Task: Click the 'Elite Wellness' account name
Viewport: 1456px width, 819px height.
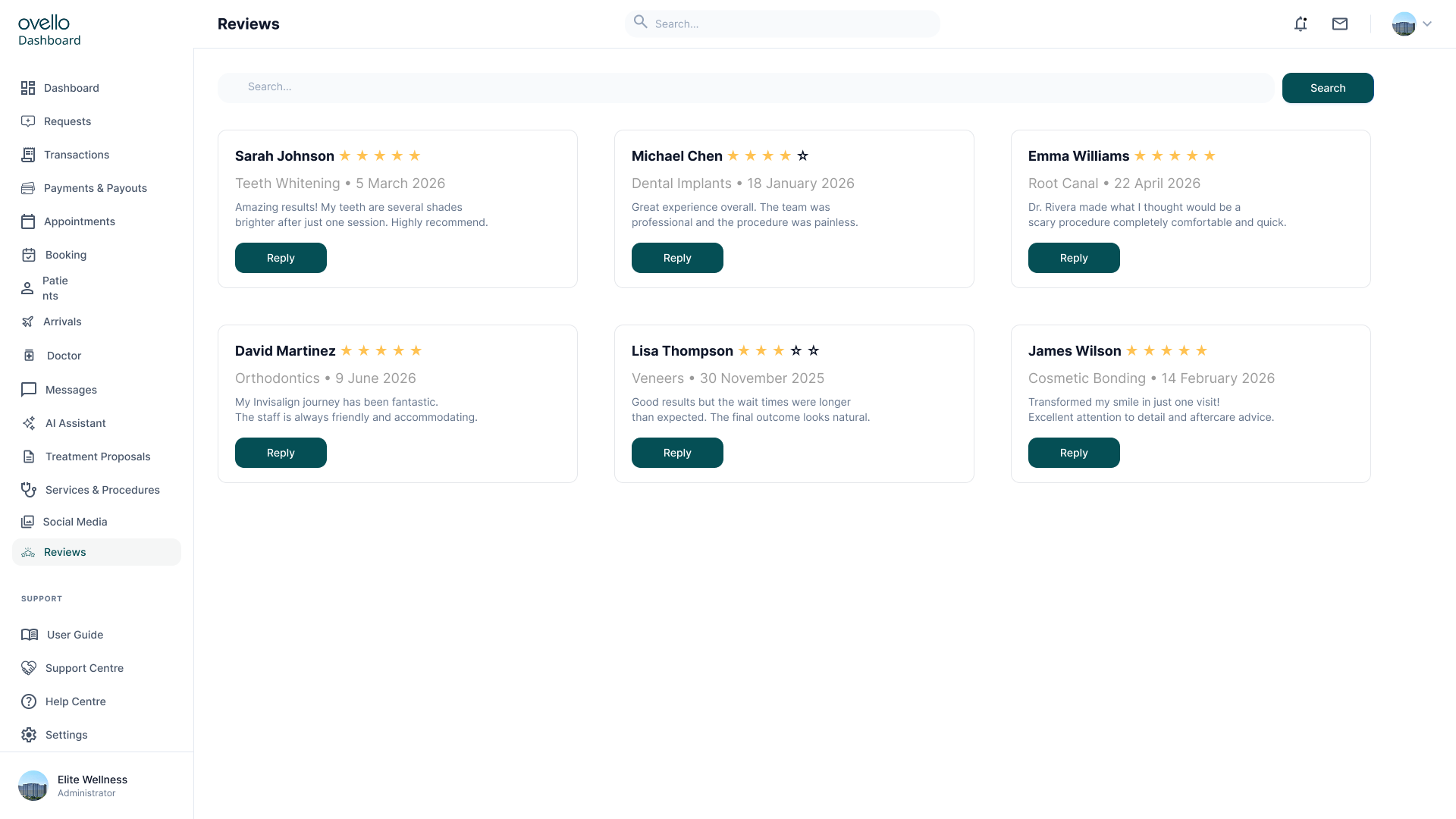Action: pos(93,780)
